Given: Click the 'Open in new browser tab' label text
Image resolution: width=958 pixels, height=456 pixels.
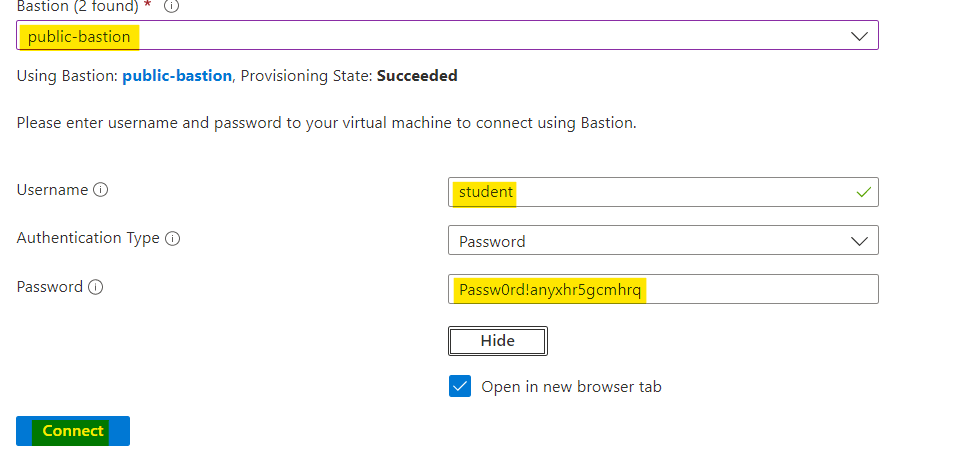Looking at the screenshot, I should 571,387.
